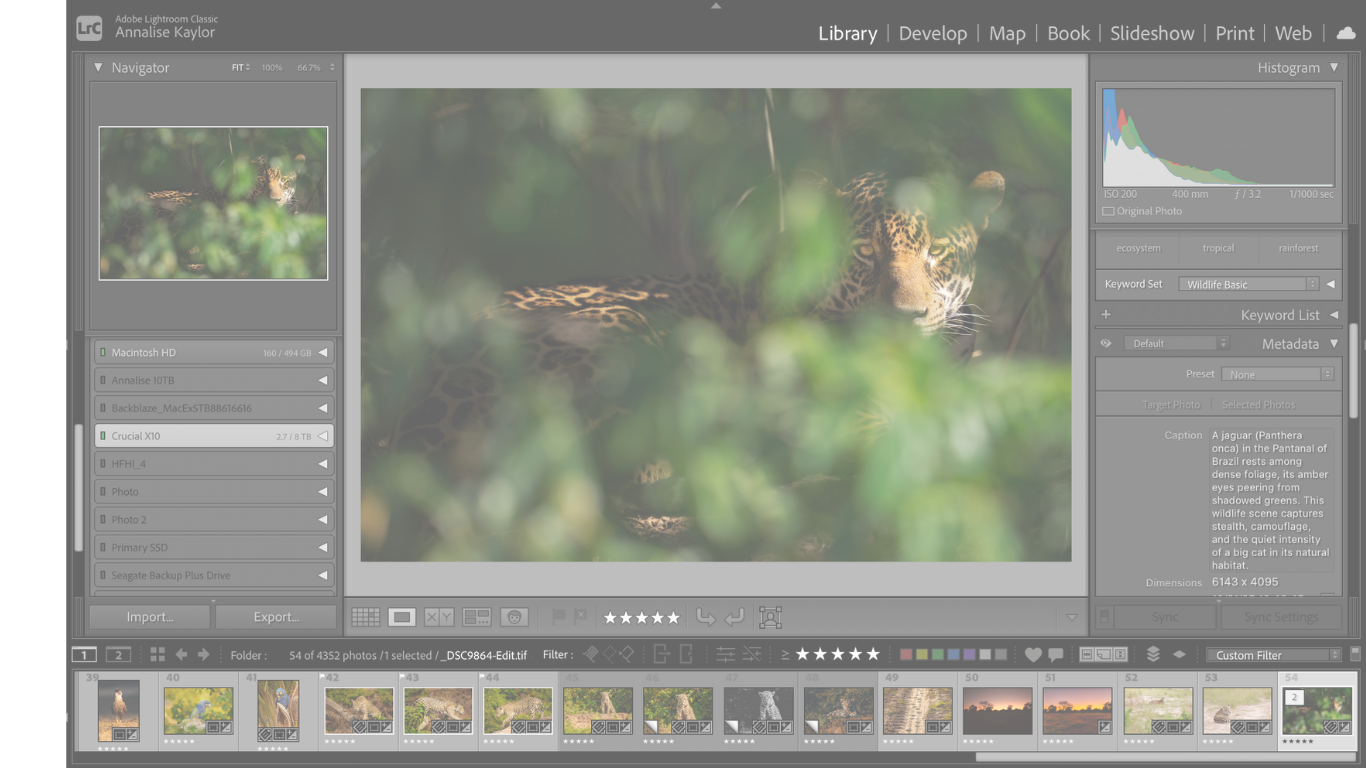Toggle the heart filter in the filmstrip bar
This screenshot has width=1366, height=768.
[1032, 653]
